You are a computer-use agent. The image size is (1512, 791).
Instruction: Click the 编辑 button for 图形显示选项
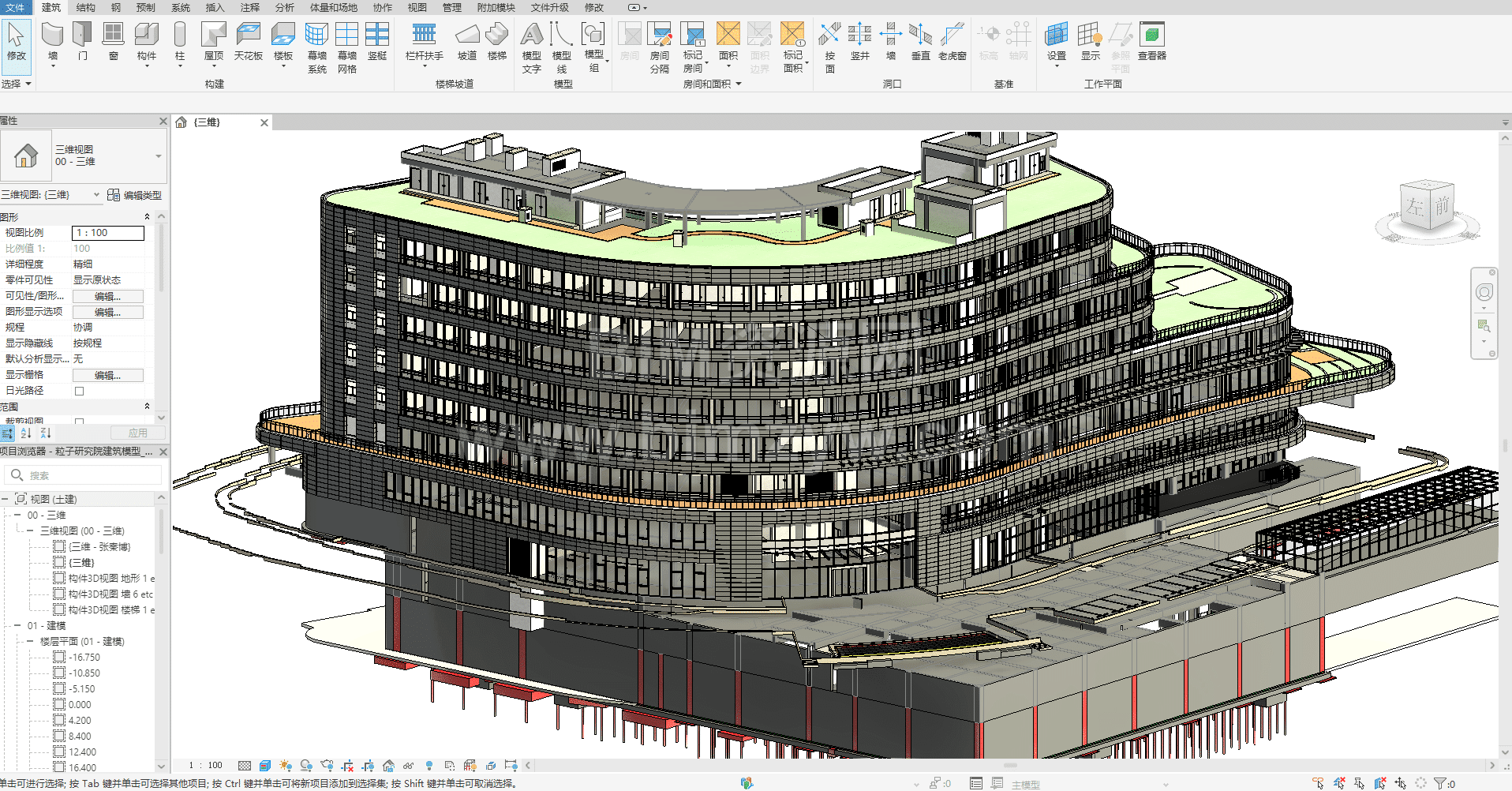tap(108, 312)
